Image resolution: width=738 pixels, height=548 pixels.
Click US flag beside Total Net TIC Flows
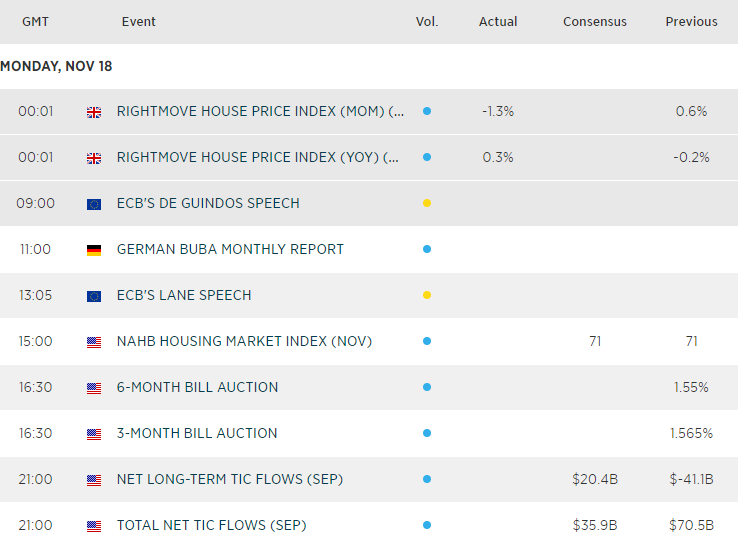pos(94,526)
